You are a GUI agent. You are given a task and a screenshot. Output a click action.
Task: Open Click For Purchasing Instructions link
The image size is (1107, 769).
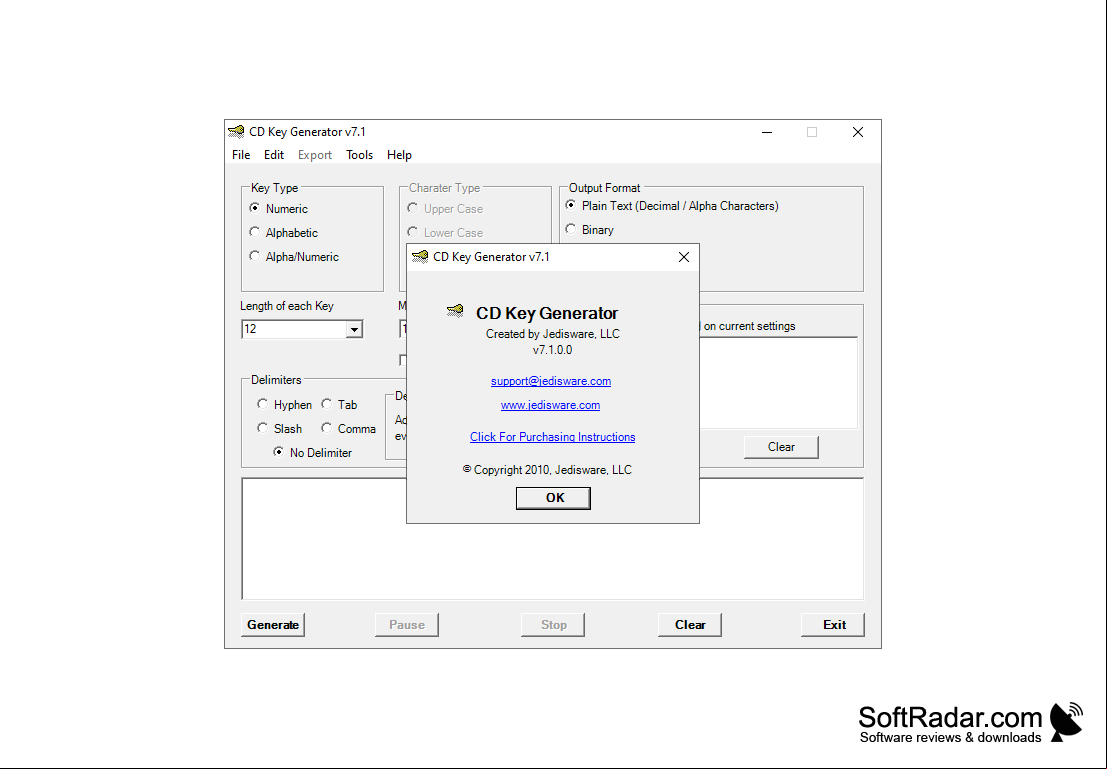(x=553, y=437)
